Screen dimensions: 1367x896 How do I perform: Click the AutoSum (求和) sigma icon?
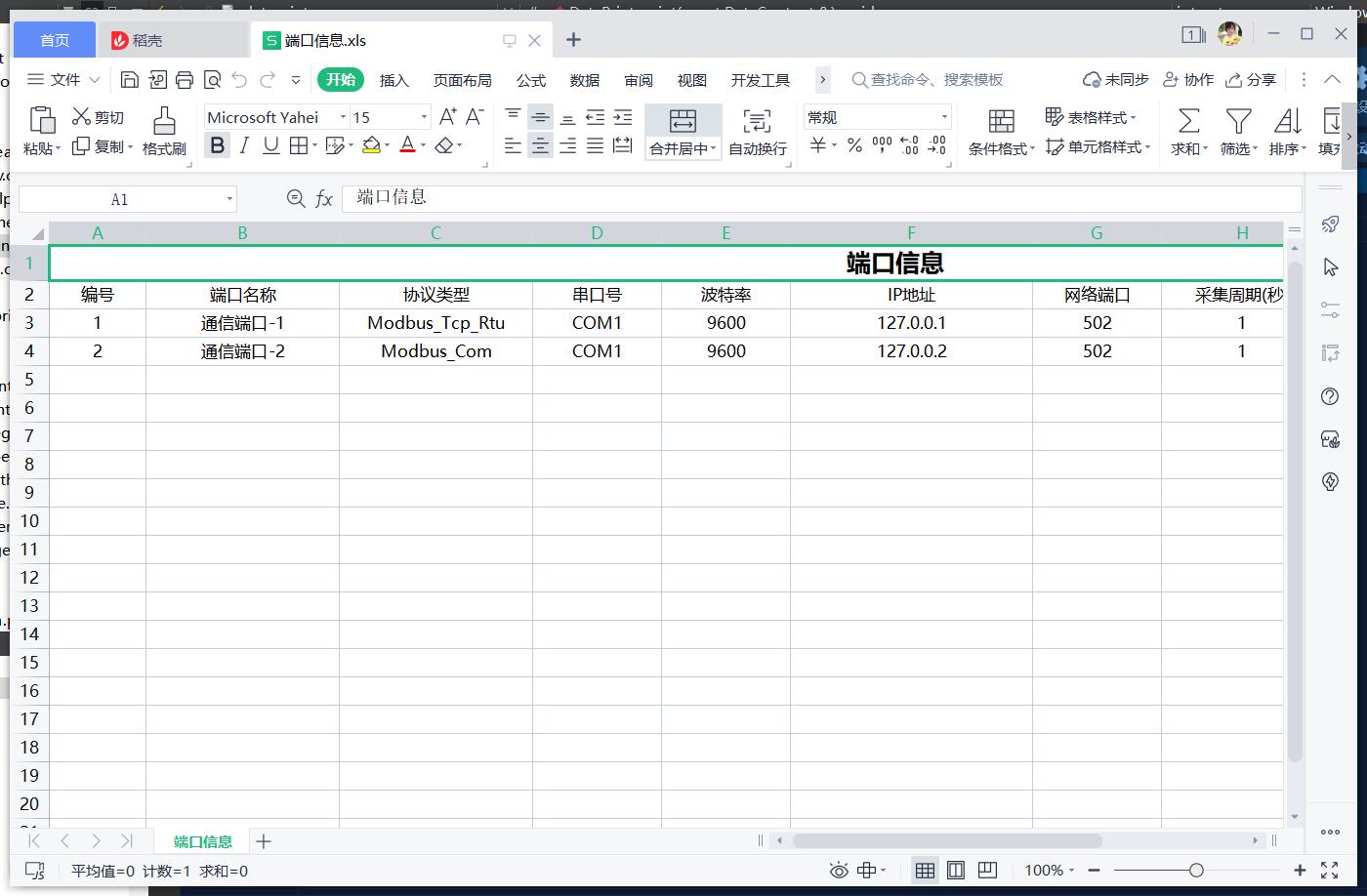(x=1188, y=121)
